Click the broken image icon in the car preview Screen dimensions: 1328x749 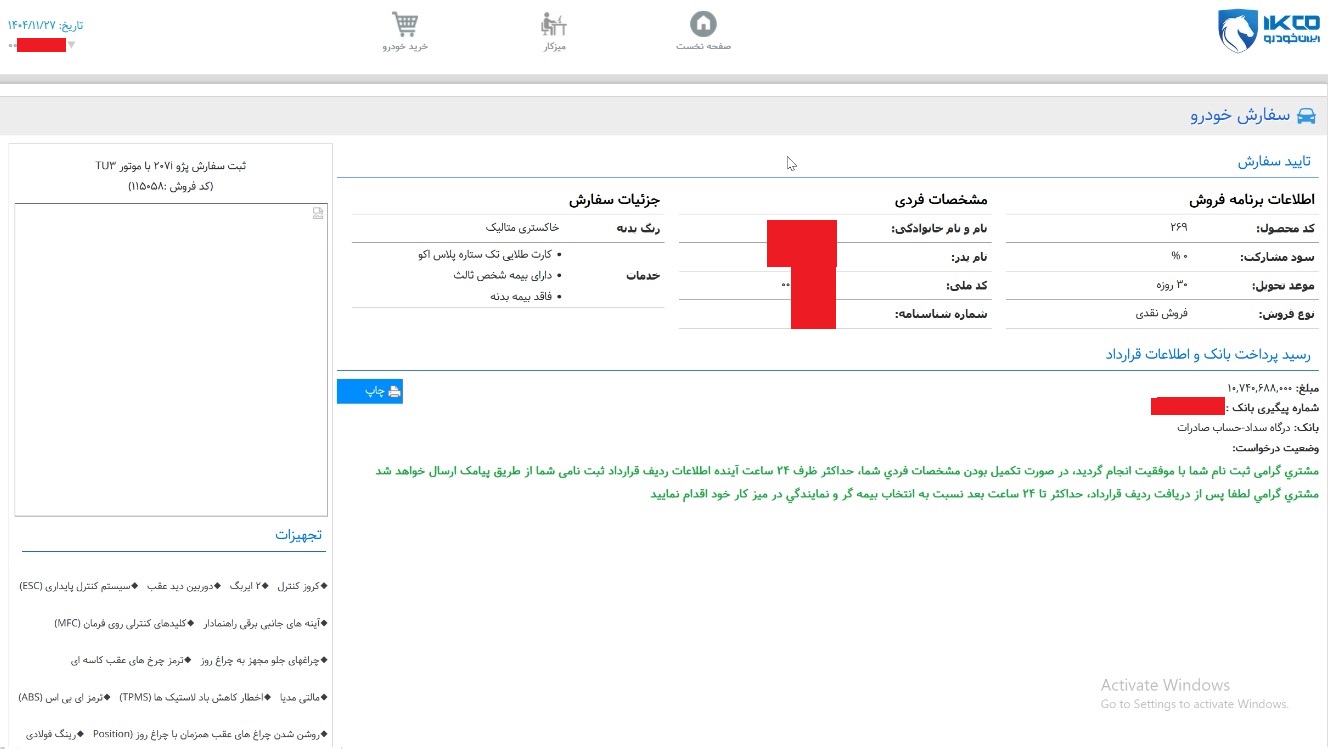(318, 212)
